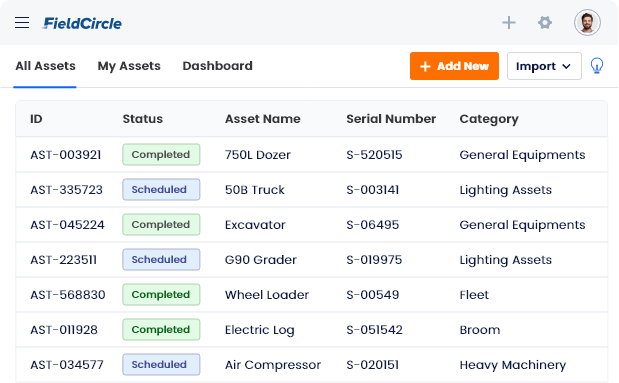
Task: Select Excavator asset name
Action: pos(255,225)
